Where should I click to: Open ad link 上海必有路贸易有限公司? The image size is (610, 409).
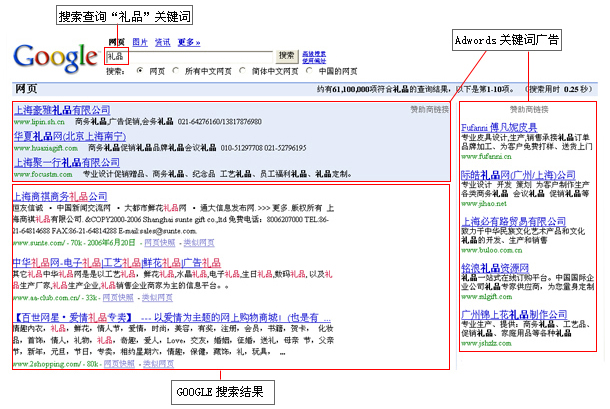[514, 222]
